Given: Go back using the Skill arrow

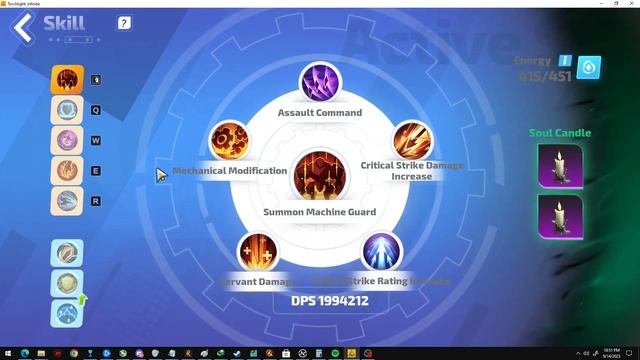Looking at the screenshot, I should click(x=22, y=27).
